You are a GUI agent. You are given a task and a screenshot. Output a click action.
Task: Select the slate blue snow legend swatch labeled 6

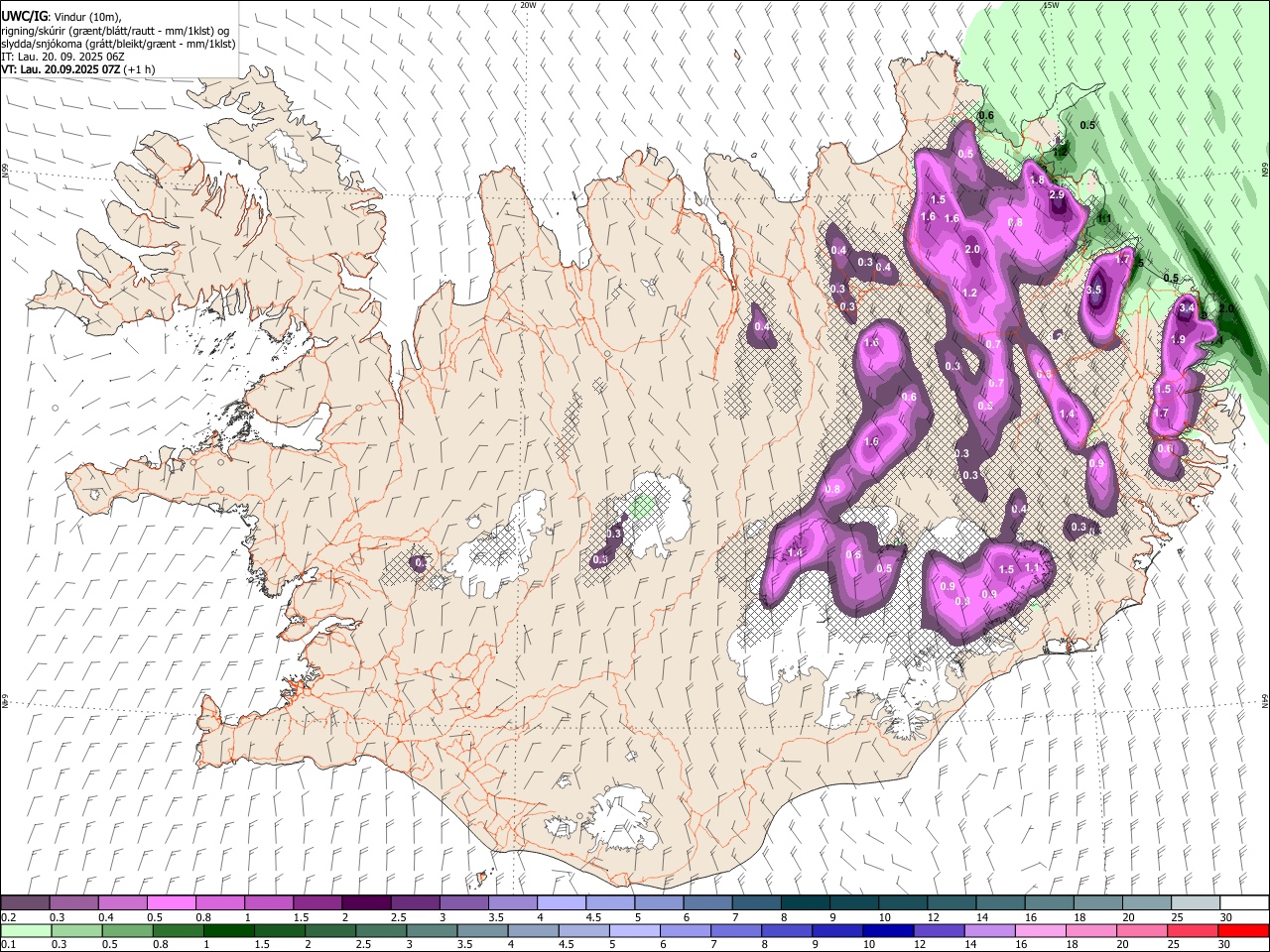point(708,903)
